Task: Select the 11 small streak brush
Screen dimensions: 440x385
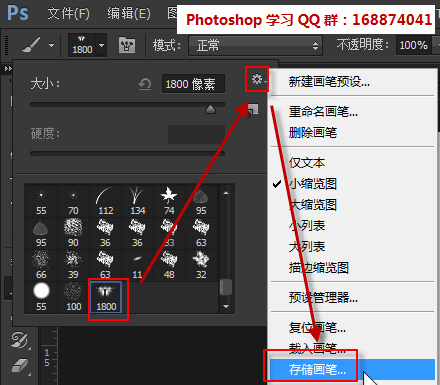Action: pyautogui.click(x=137, y=265)
